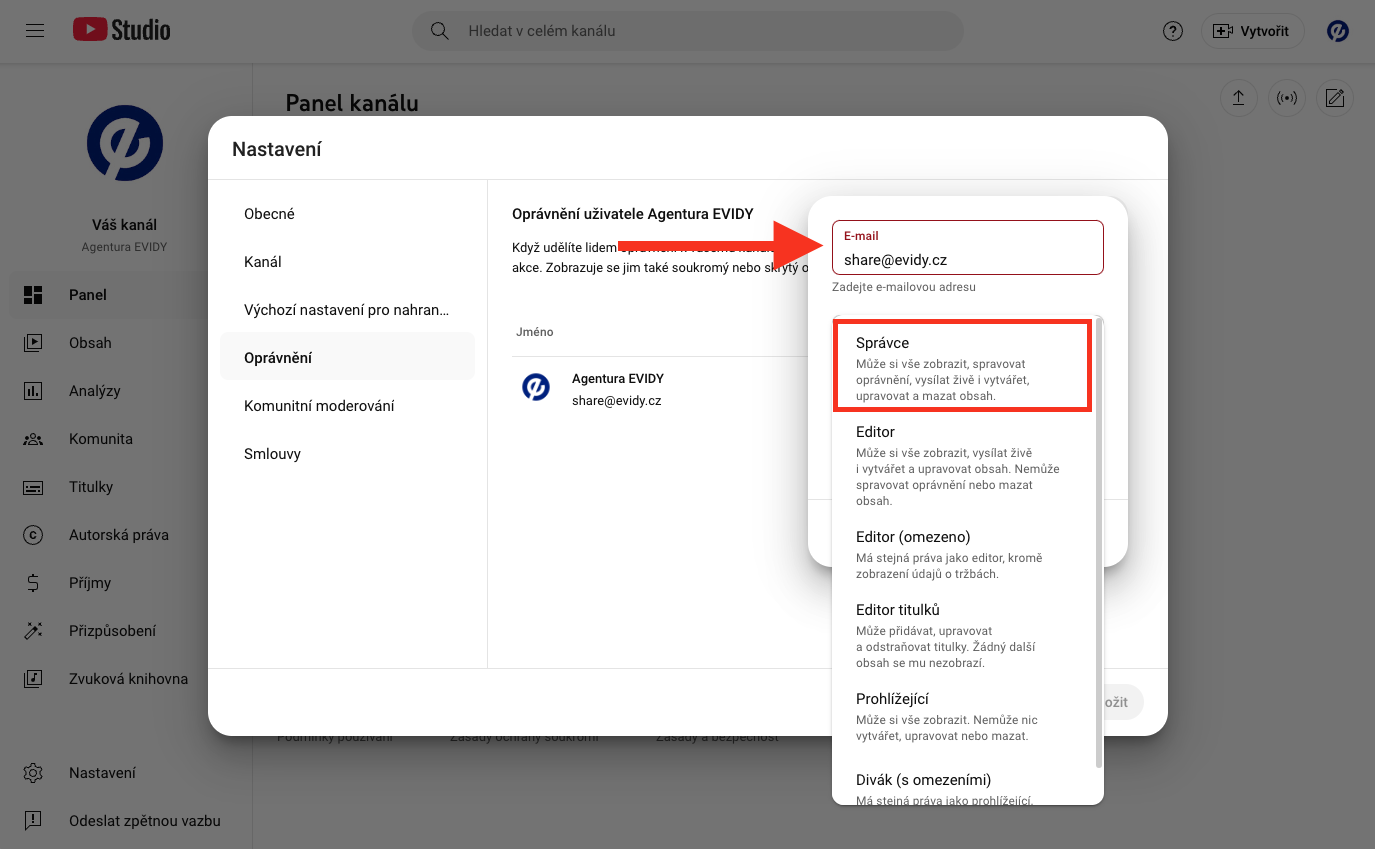Viewport: 1375px width, 849px height.
Task: Click Agentura EVIDY user avatar in permissions list
Action: pyautogui.click(x=536, y=387)
